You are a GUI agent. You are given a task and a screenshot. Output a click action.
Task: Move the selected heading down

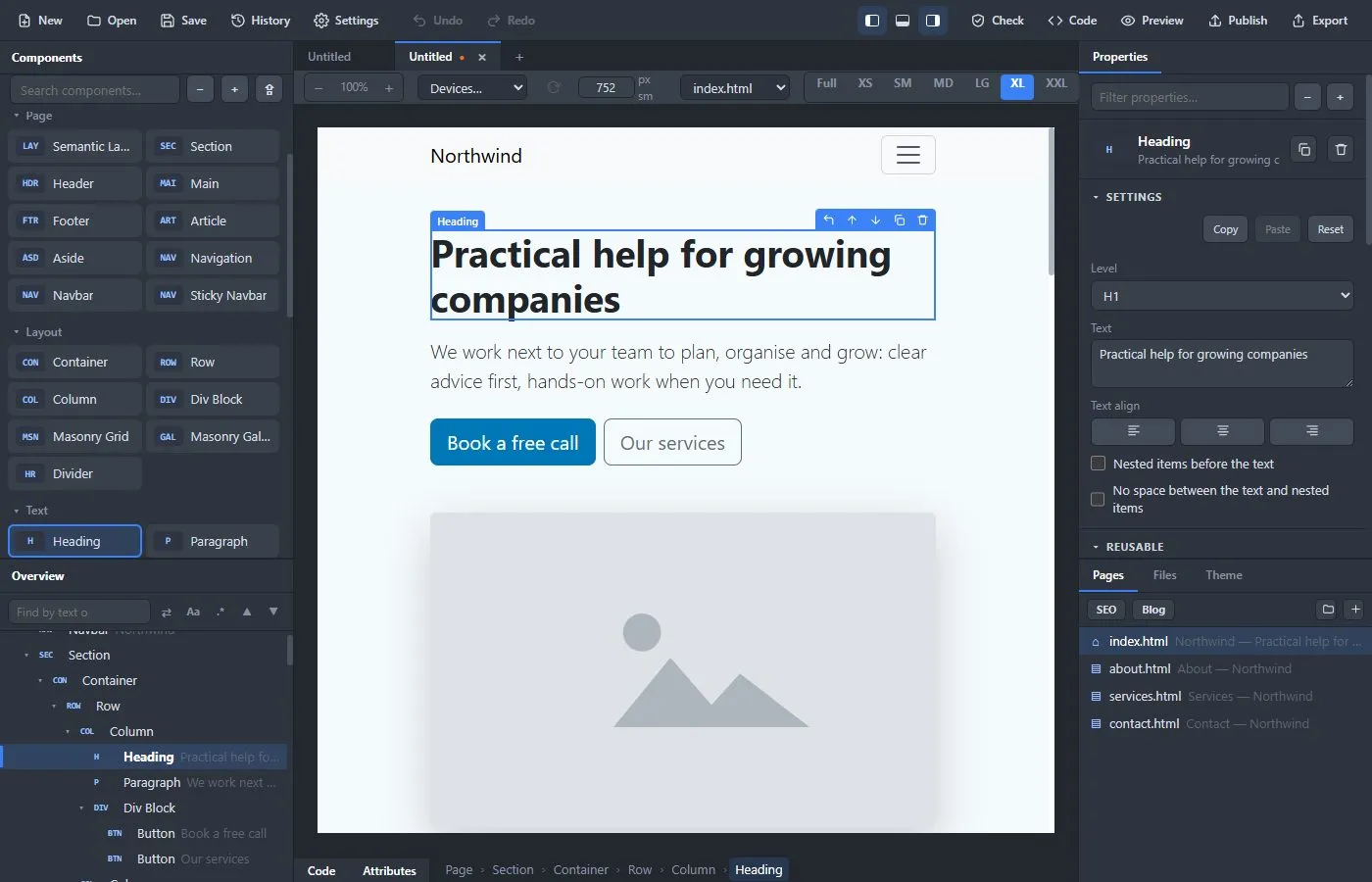(876, 220)
